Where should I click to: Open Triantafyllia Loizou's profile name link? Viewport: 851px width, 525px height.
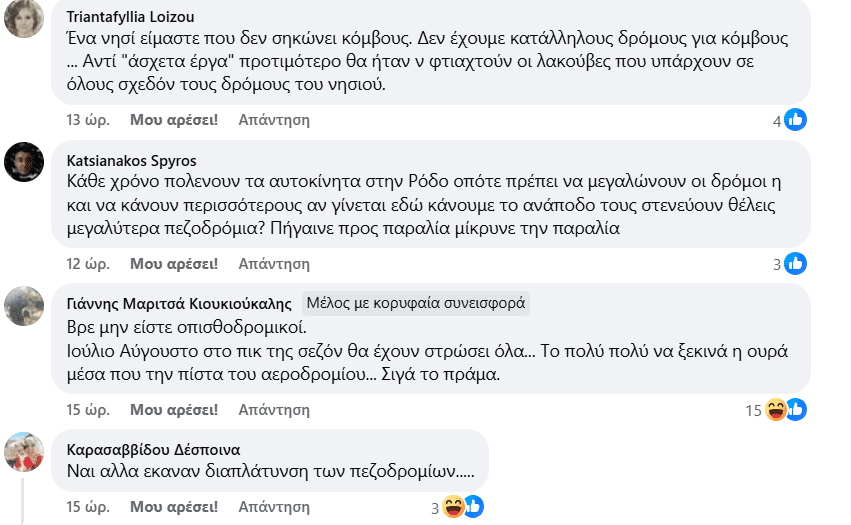[x=130, y=17]
